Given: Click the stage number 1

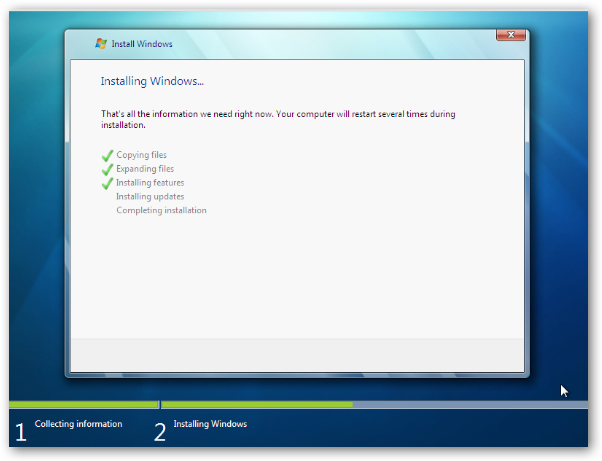Looking at the screenshot, I should 21,432.
